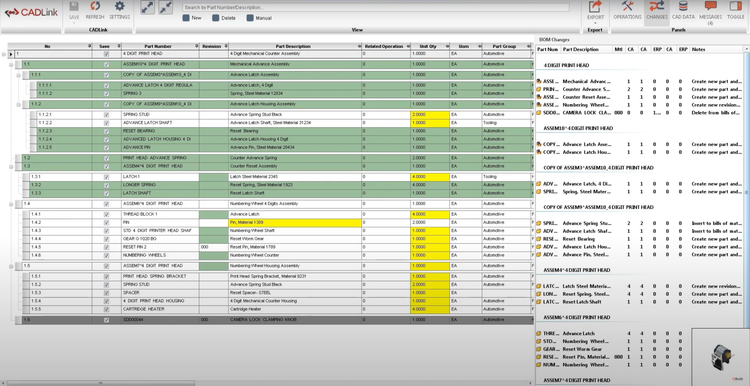Open Settings via the gear icon
The height and width of the screenshot is (386, 750).
coord(120,6)
